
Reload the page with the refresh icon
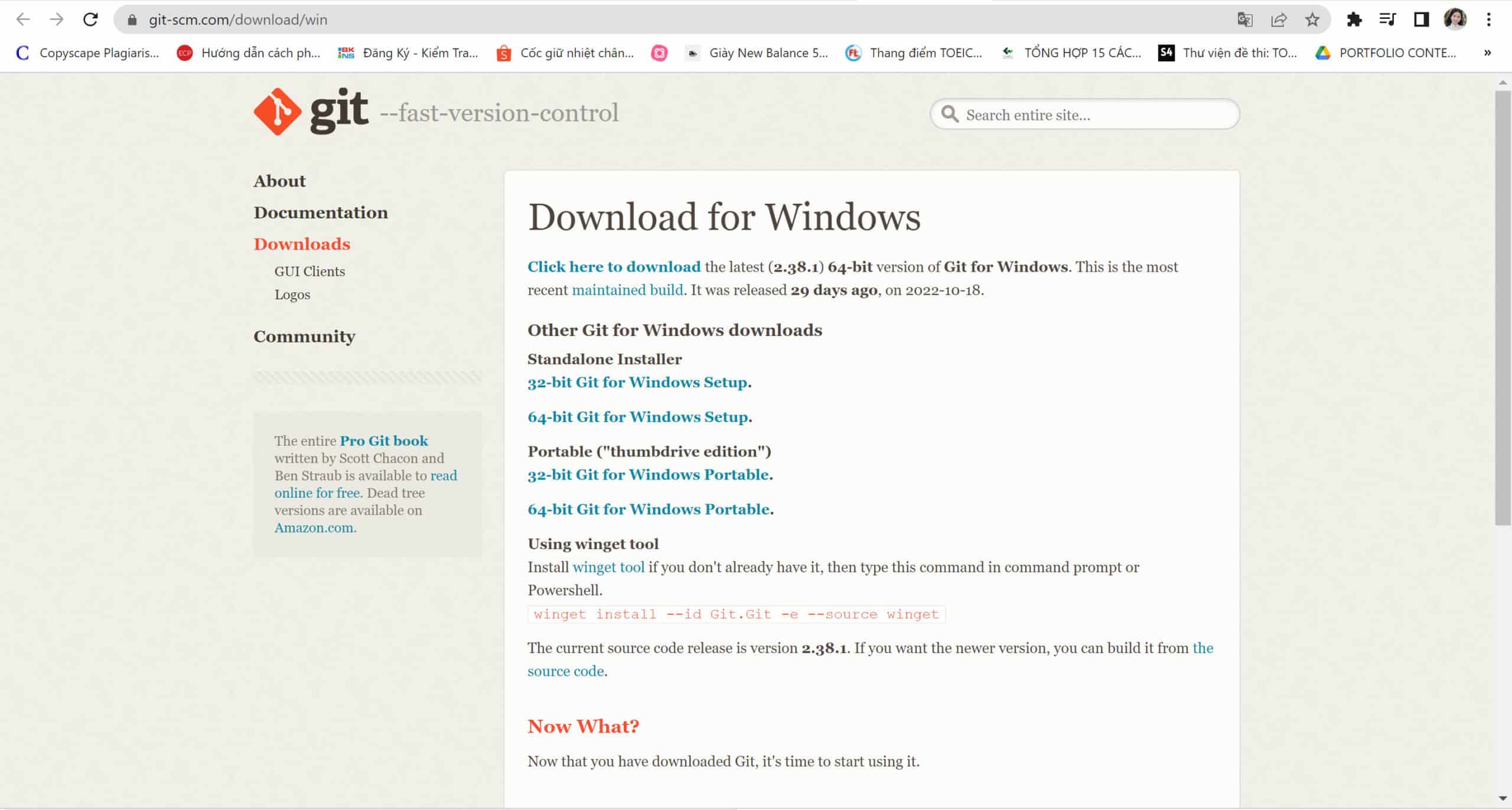point(90,19)
